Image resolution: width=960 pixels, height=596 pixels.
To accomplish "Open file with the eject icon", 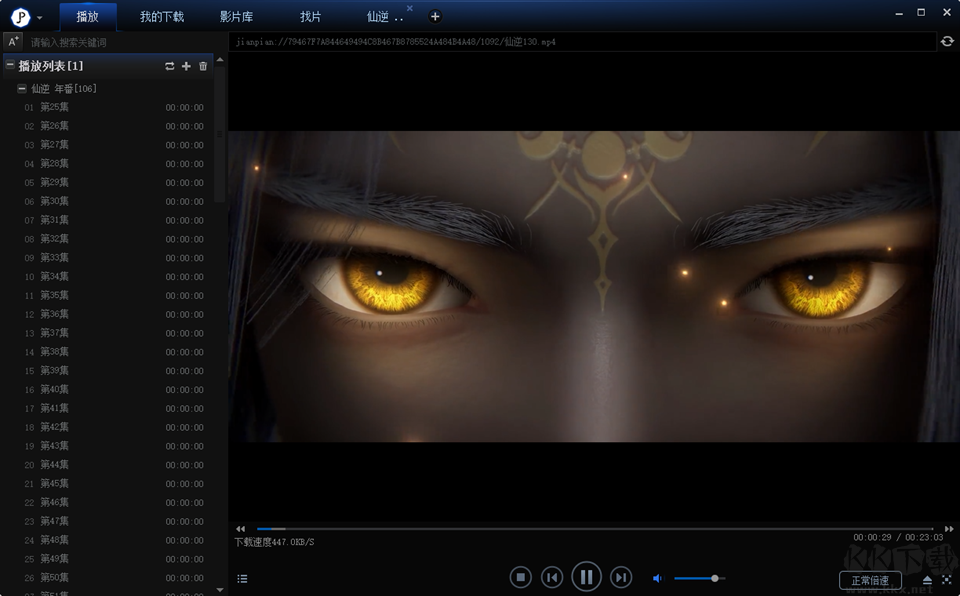I will click(927, 579).
